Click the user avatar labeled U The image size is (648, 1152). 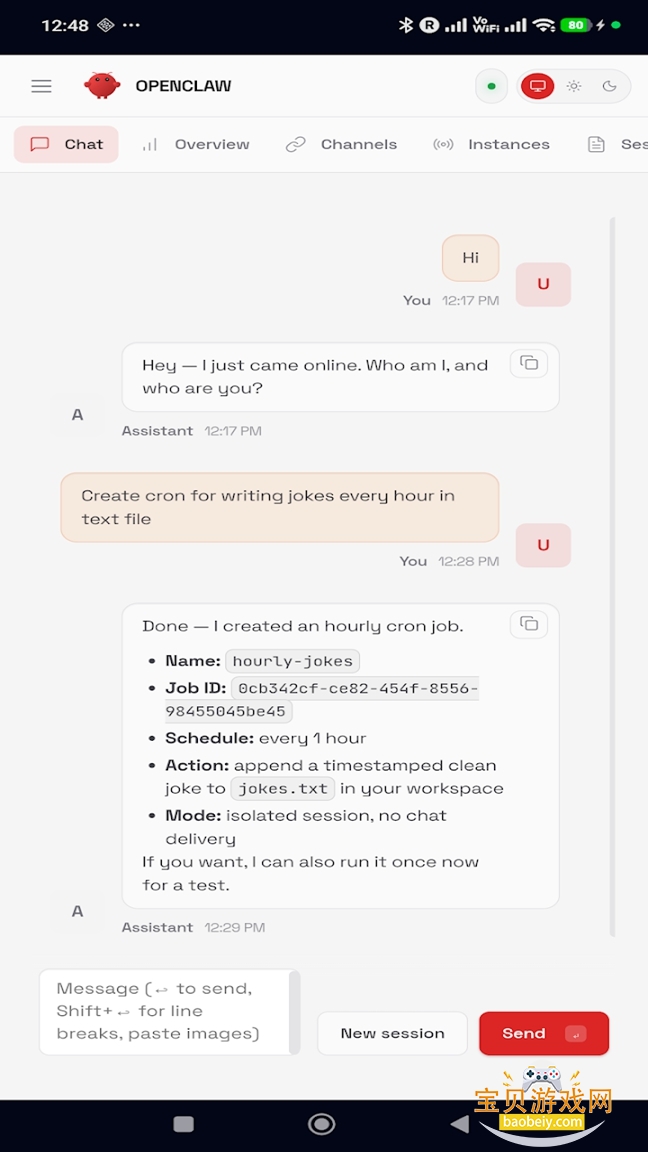coord(543,284)
